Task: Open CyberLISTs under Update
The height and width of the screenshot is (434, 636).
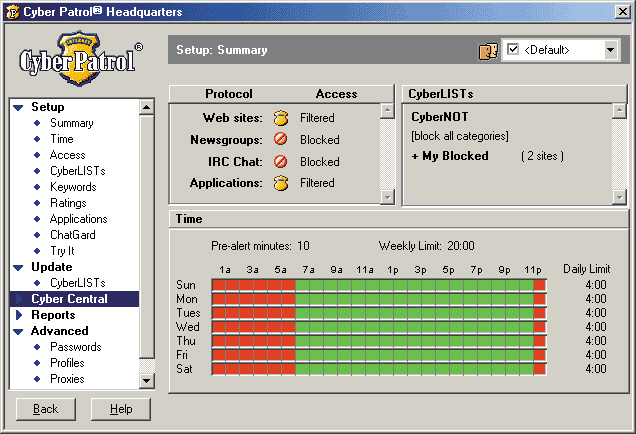Action: 77,283
